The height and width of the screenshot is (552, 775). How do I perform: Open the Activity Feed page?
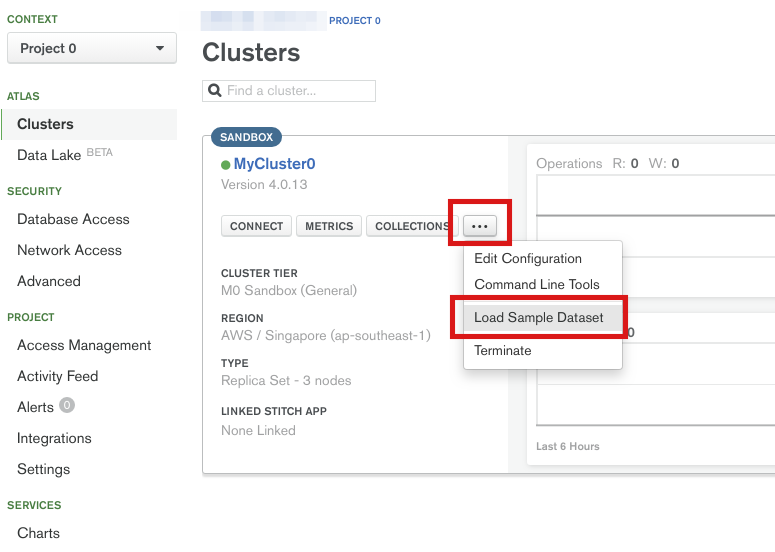(x=57, y=376)
